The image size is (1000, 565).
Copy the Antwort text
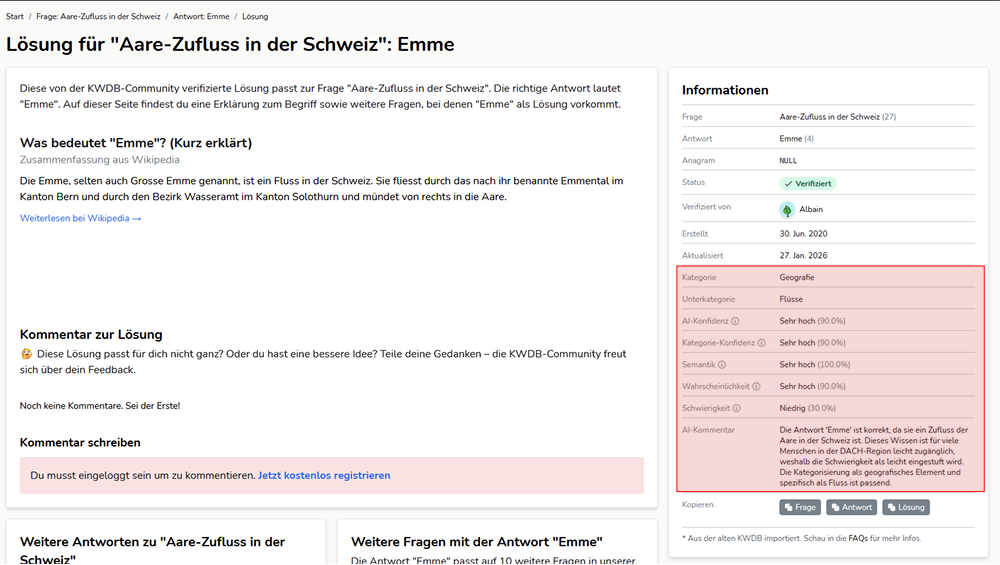850,507
